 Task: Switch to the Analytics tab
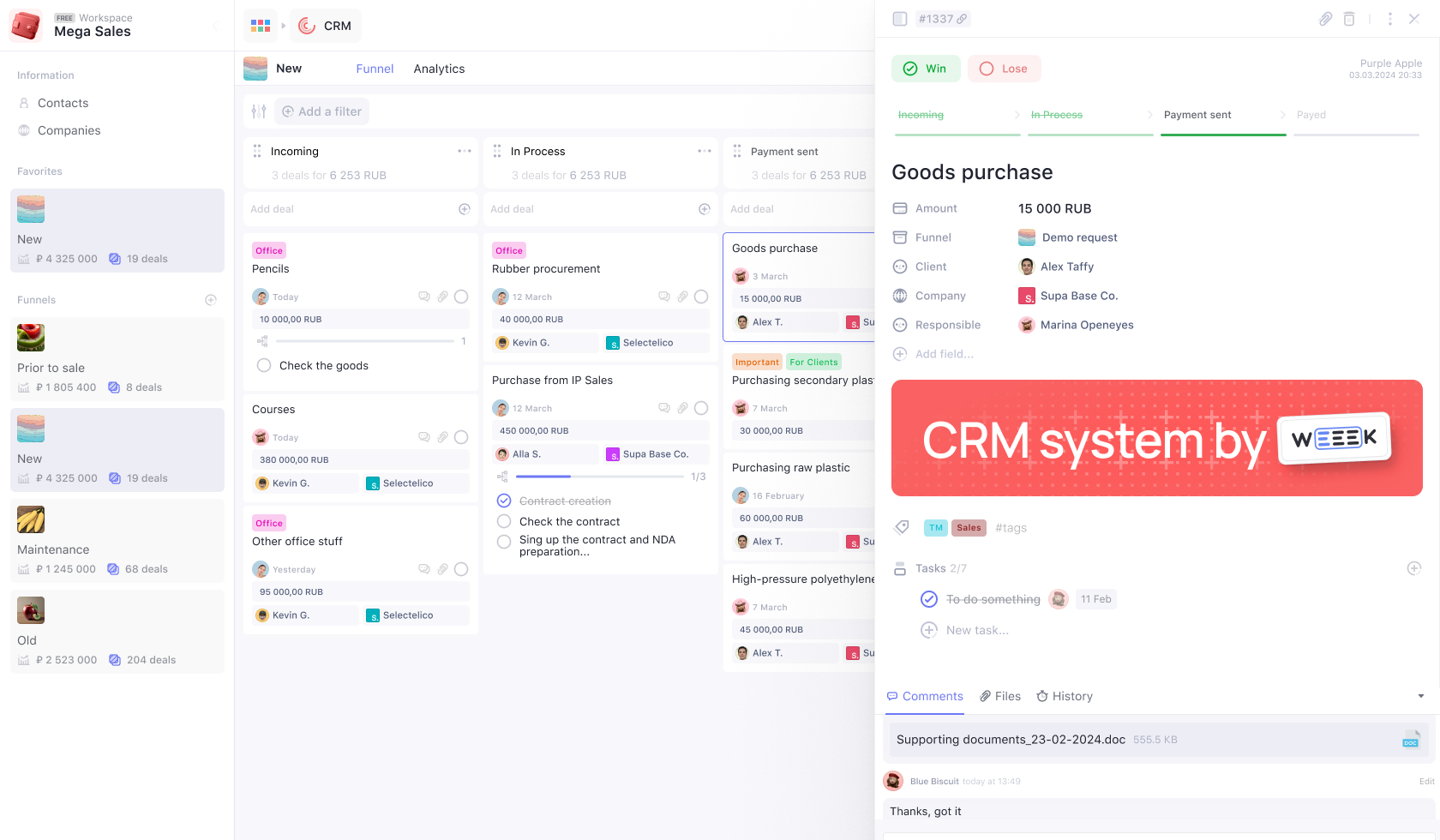tap(439, 69)
